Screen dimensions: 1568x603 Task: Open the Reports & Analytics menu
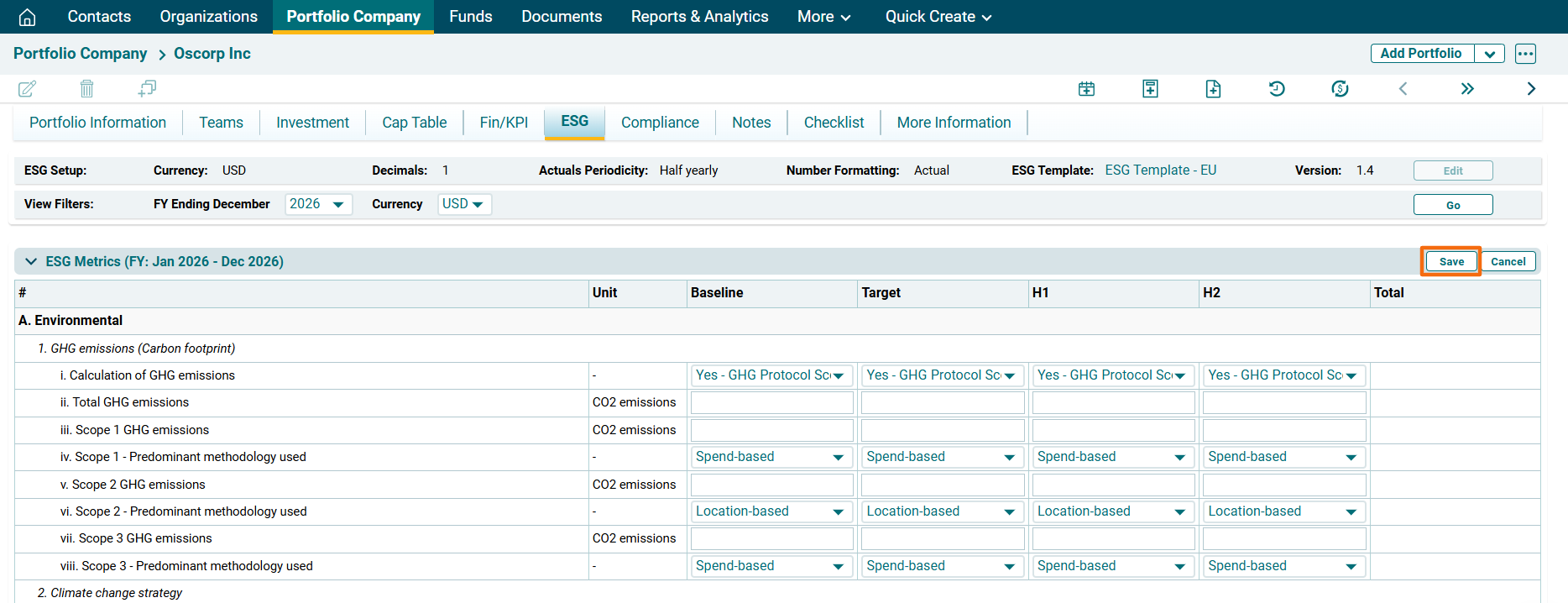pyautogui.click(x=699, y=17)
